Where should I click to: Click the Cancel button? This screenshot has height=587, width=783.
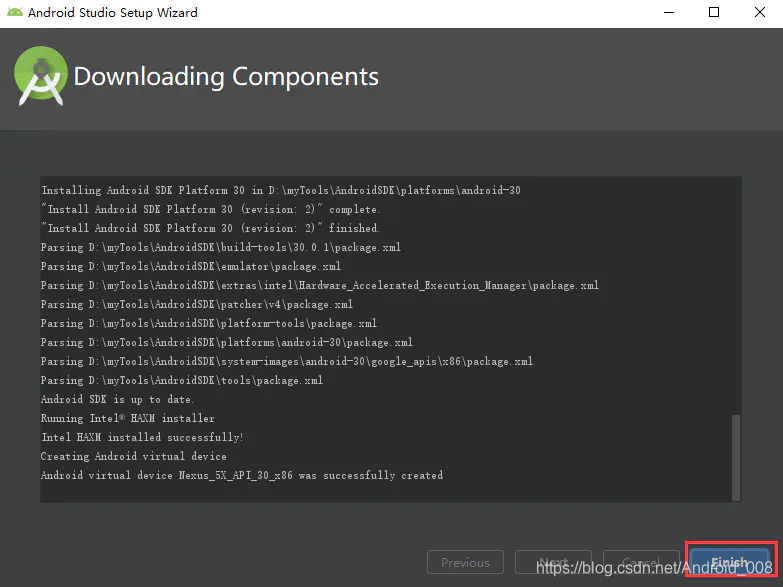click(x=642, y=562)
